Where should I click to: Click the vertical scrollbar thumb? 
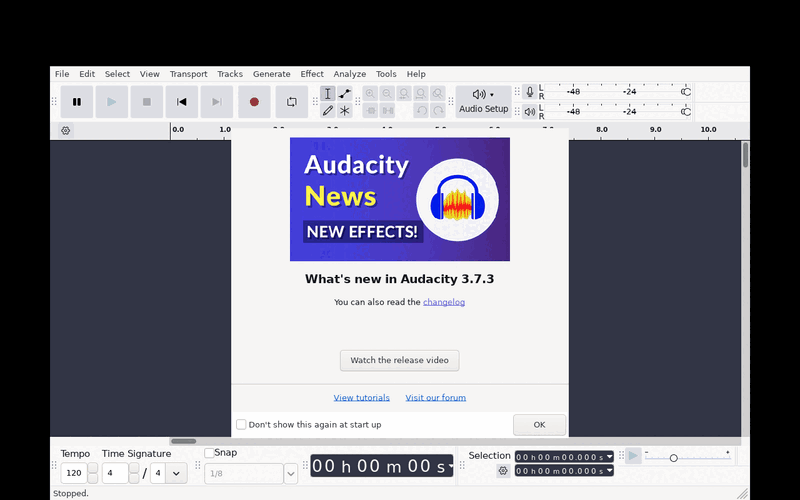(745, 155)
